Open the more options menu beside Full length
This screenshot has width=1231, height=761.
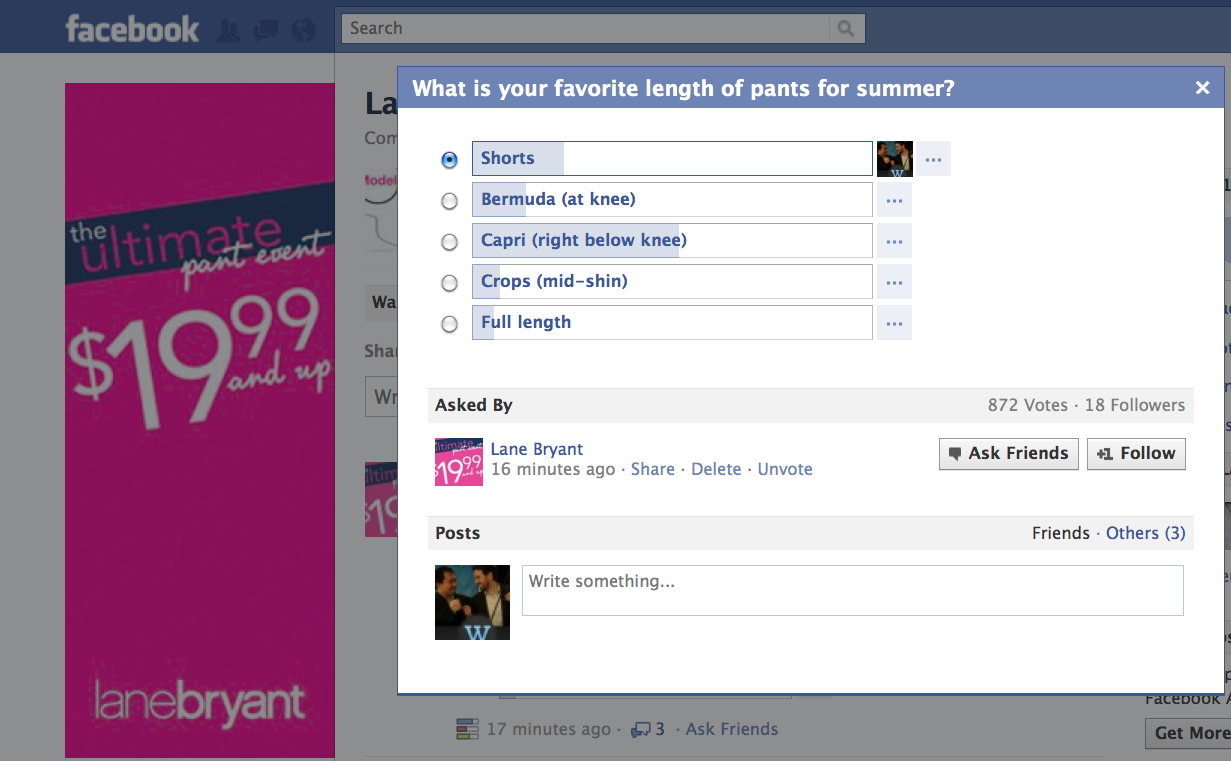click(x=894, y=323)
